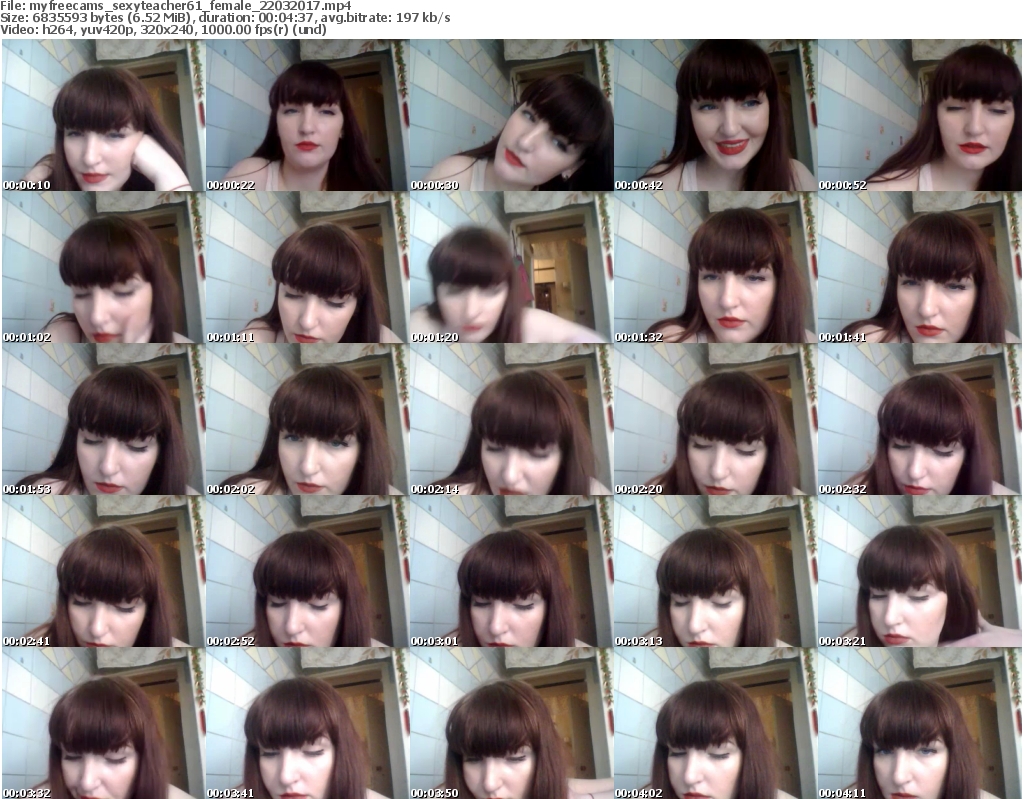View the frame stamped 00:04:02

[716, 723]
